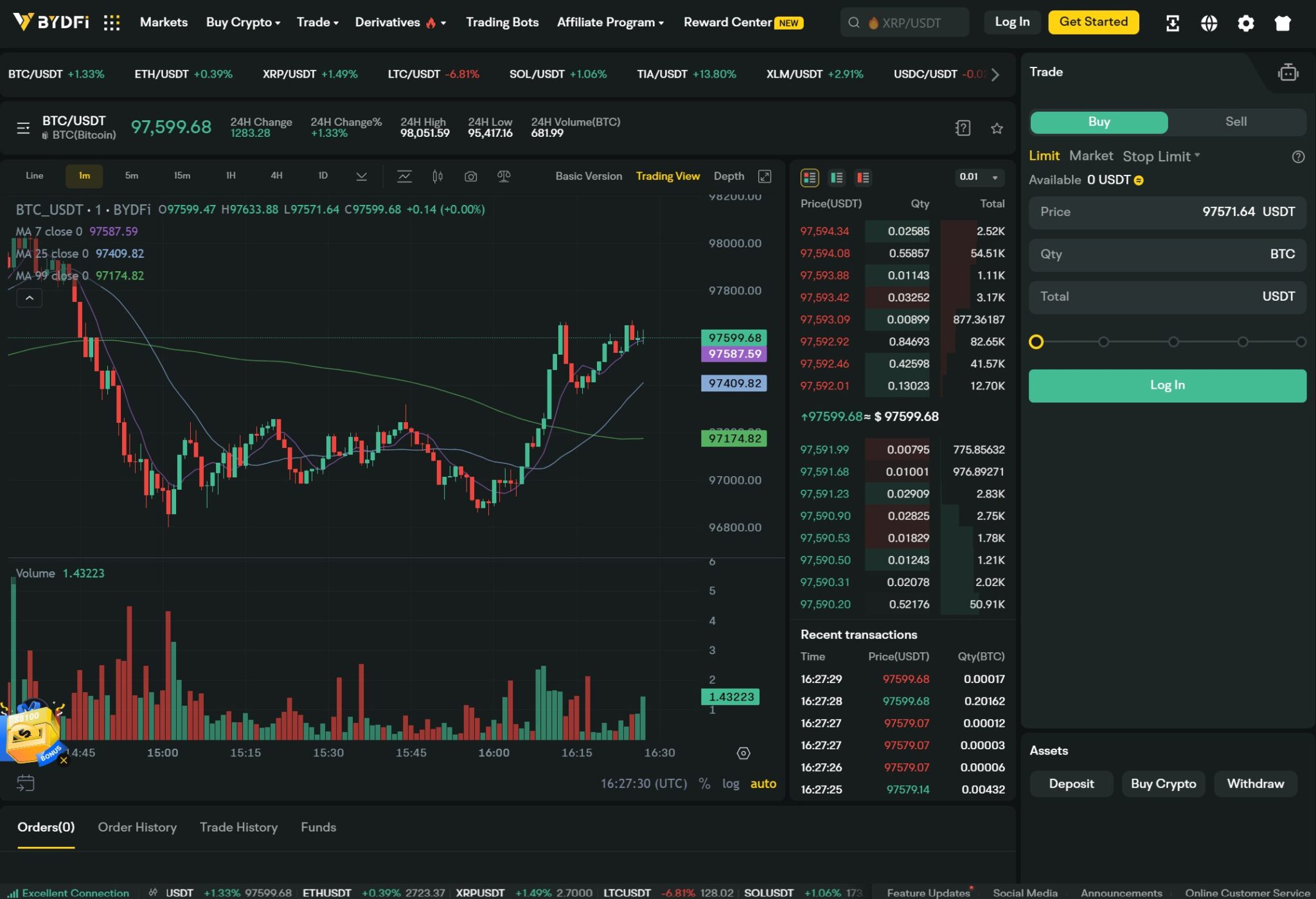1316x899 pixels.
Task: Toggle log scale on the chart
Action: [x=730, y=783]
